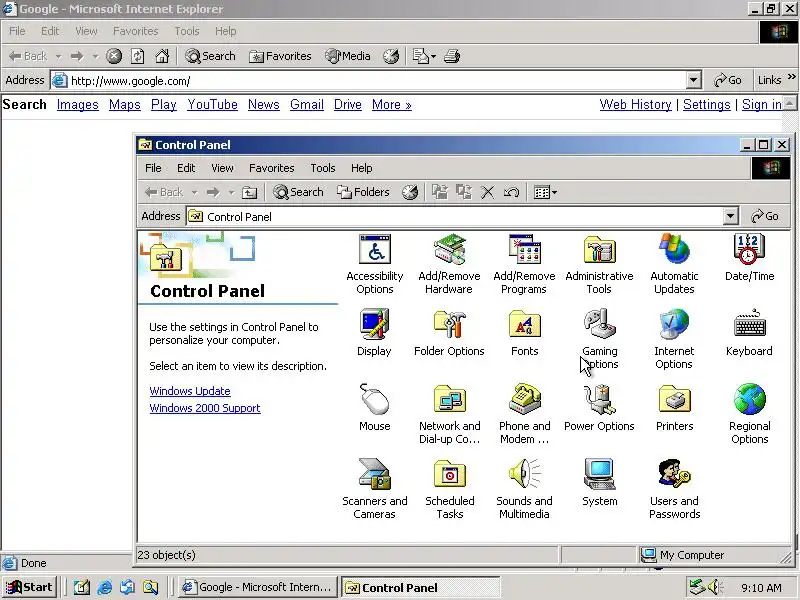Click the YouTube link on the Google page
This screenshot has height=600, width=800.
(212, 105)
